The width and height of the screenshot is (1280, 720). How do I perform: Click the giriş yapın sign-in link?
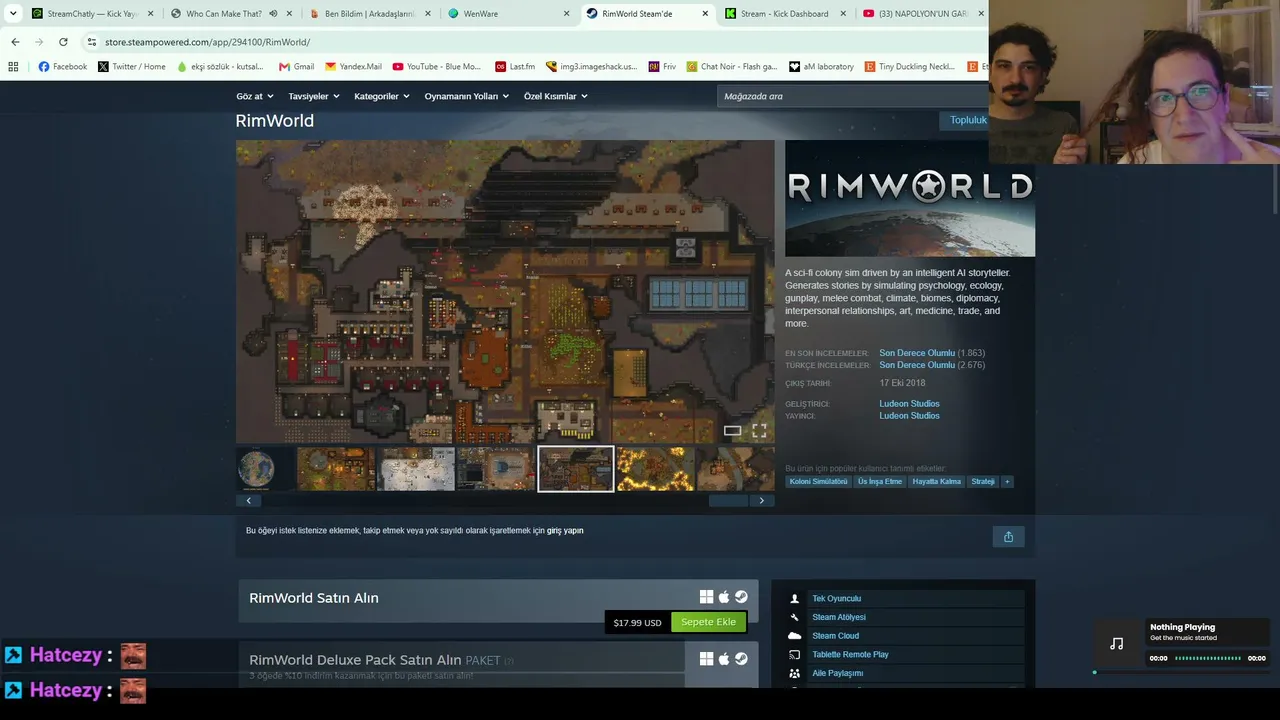pos(565,531)
